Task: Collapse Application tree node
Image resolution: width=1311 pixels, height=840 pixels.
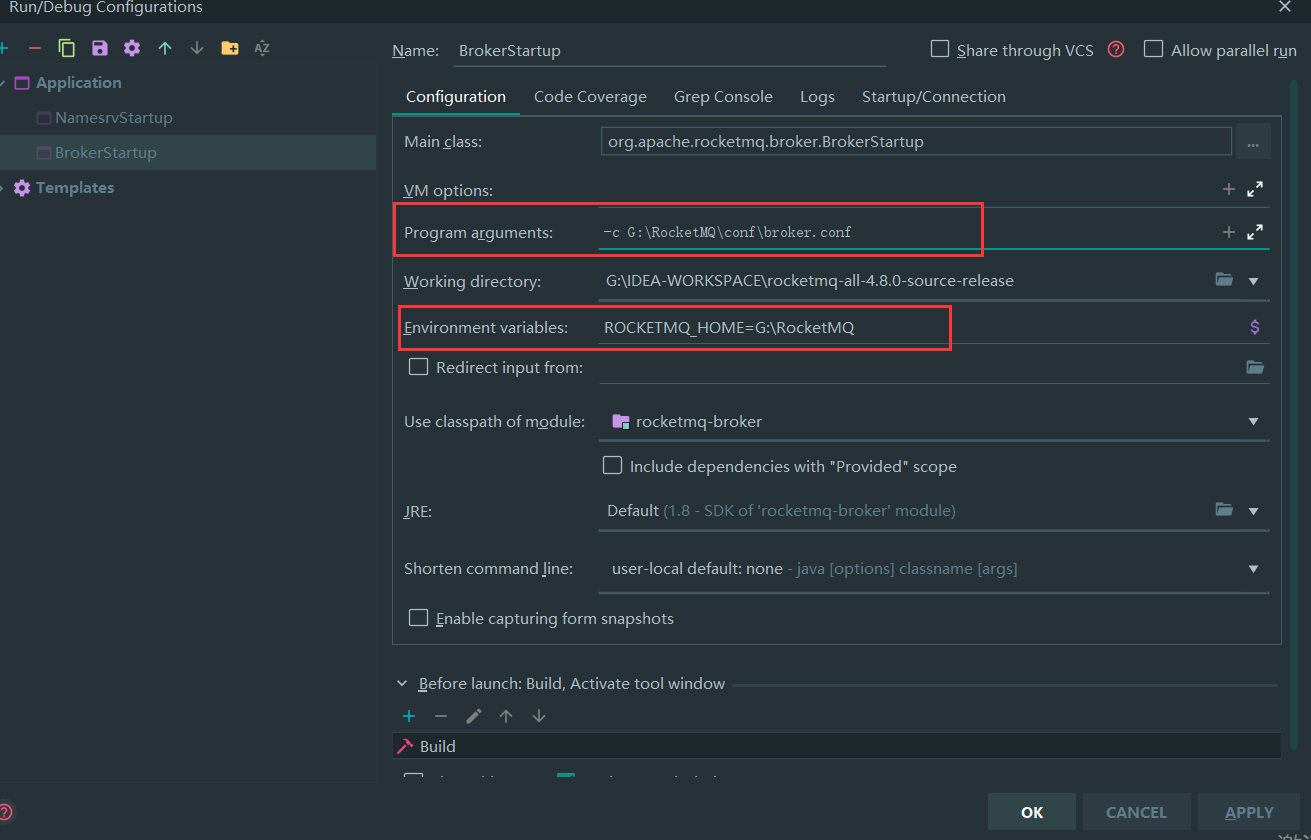Action: pos(3,83)
